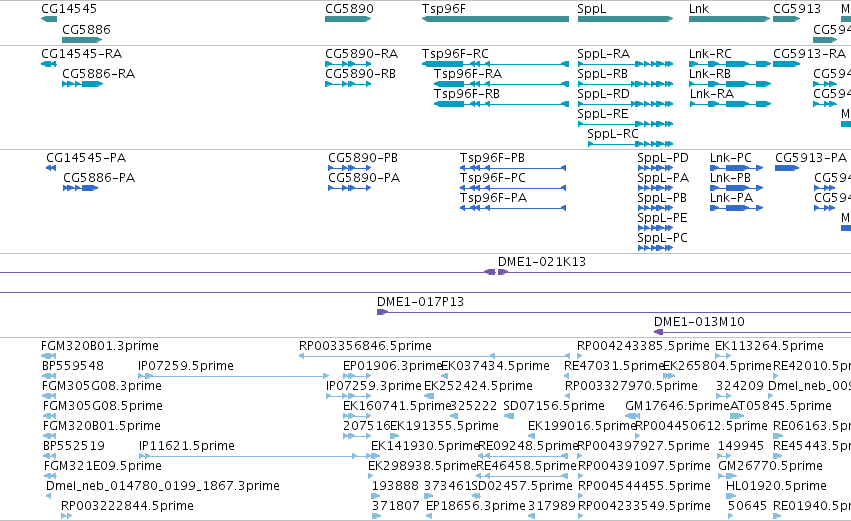
Task: Select the CG5890-PA CDS glyph
Action: pyautogui.click(x=350, y=188)
